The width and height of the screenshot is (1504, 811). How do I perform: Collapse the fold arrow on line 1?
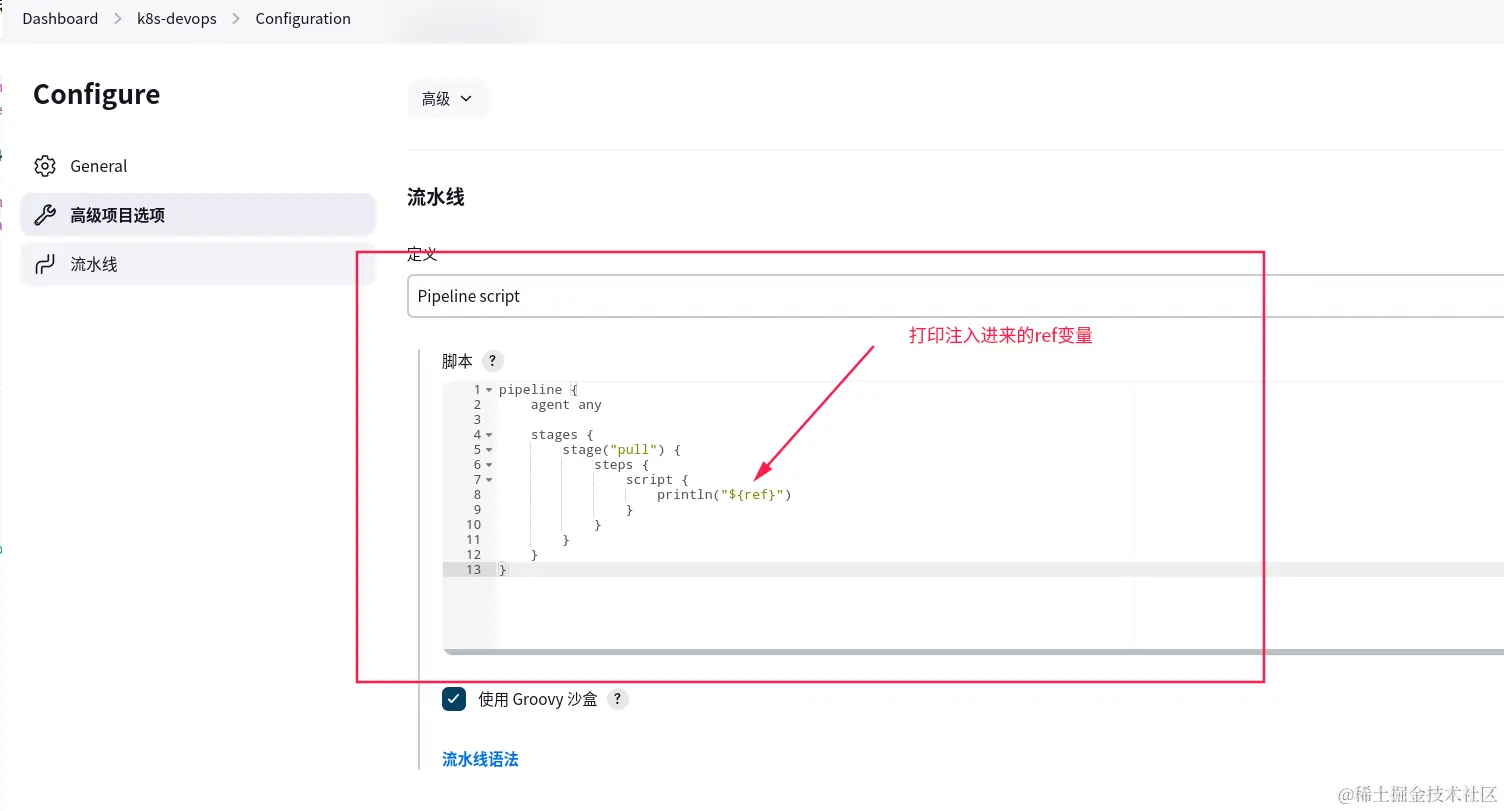click(489, 390)
